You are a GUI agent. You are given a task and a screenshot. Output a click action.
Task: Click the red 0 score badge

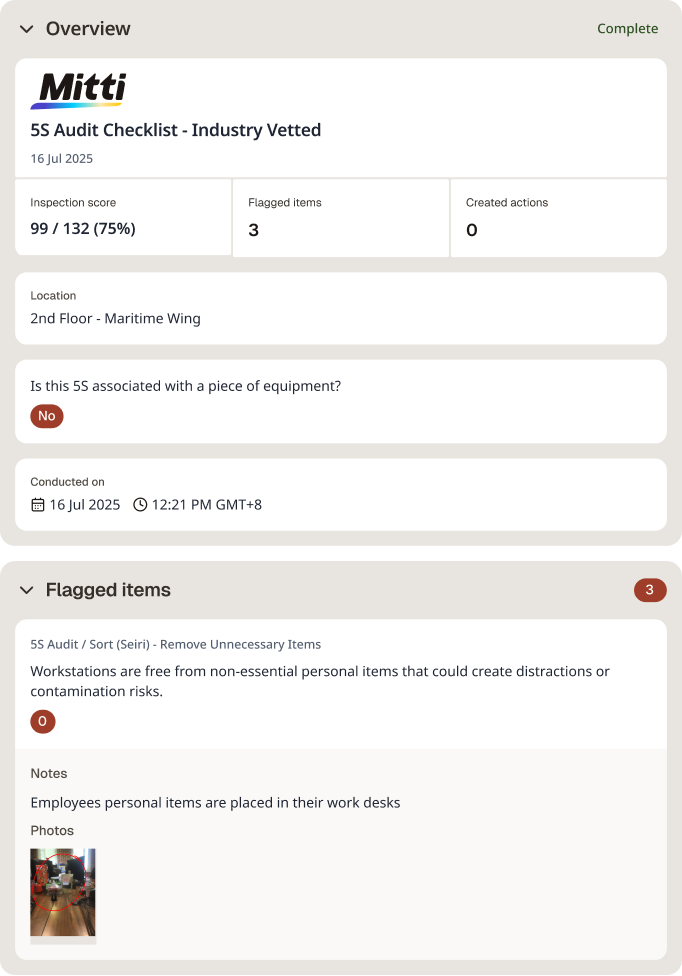pos(43,721)
